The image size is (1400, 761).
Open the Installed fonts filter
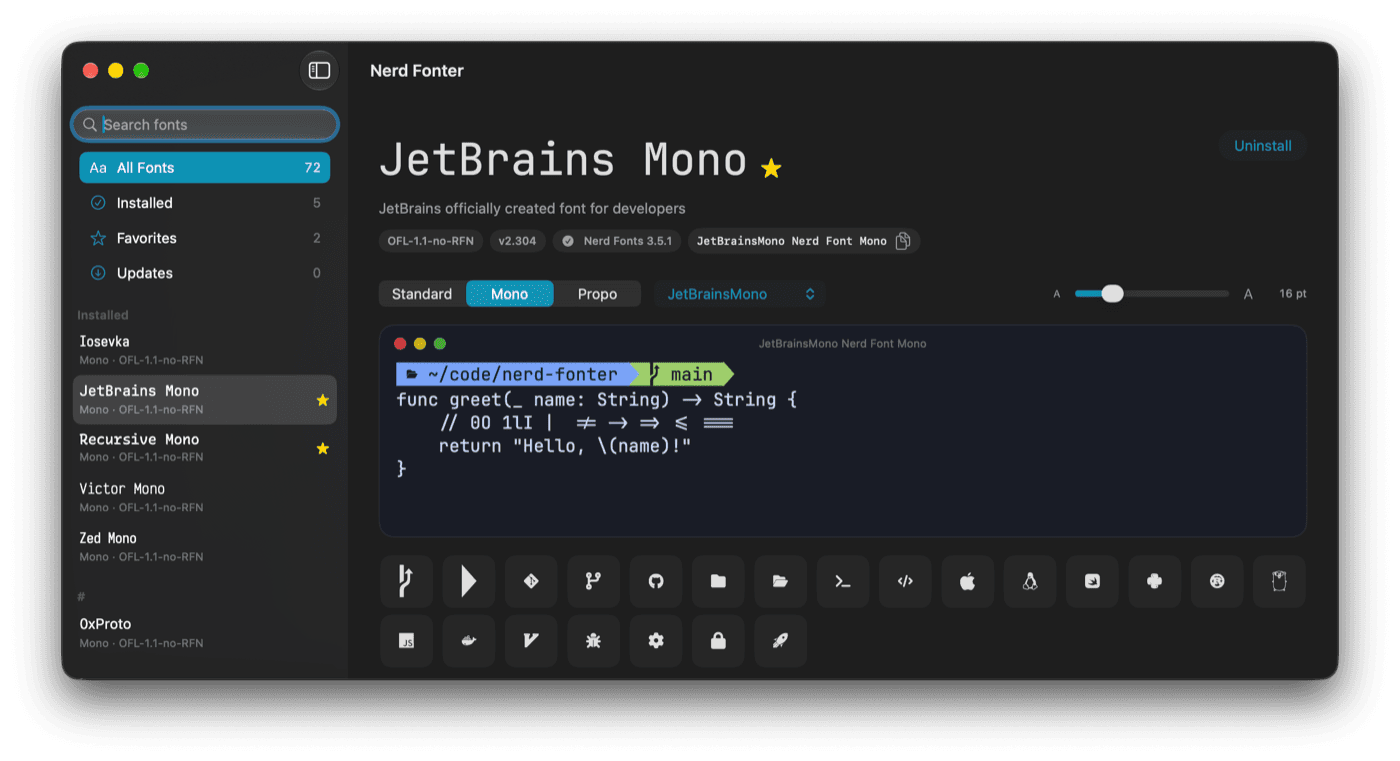pos(205,203)
